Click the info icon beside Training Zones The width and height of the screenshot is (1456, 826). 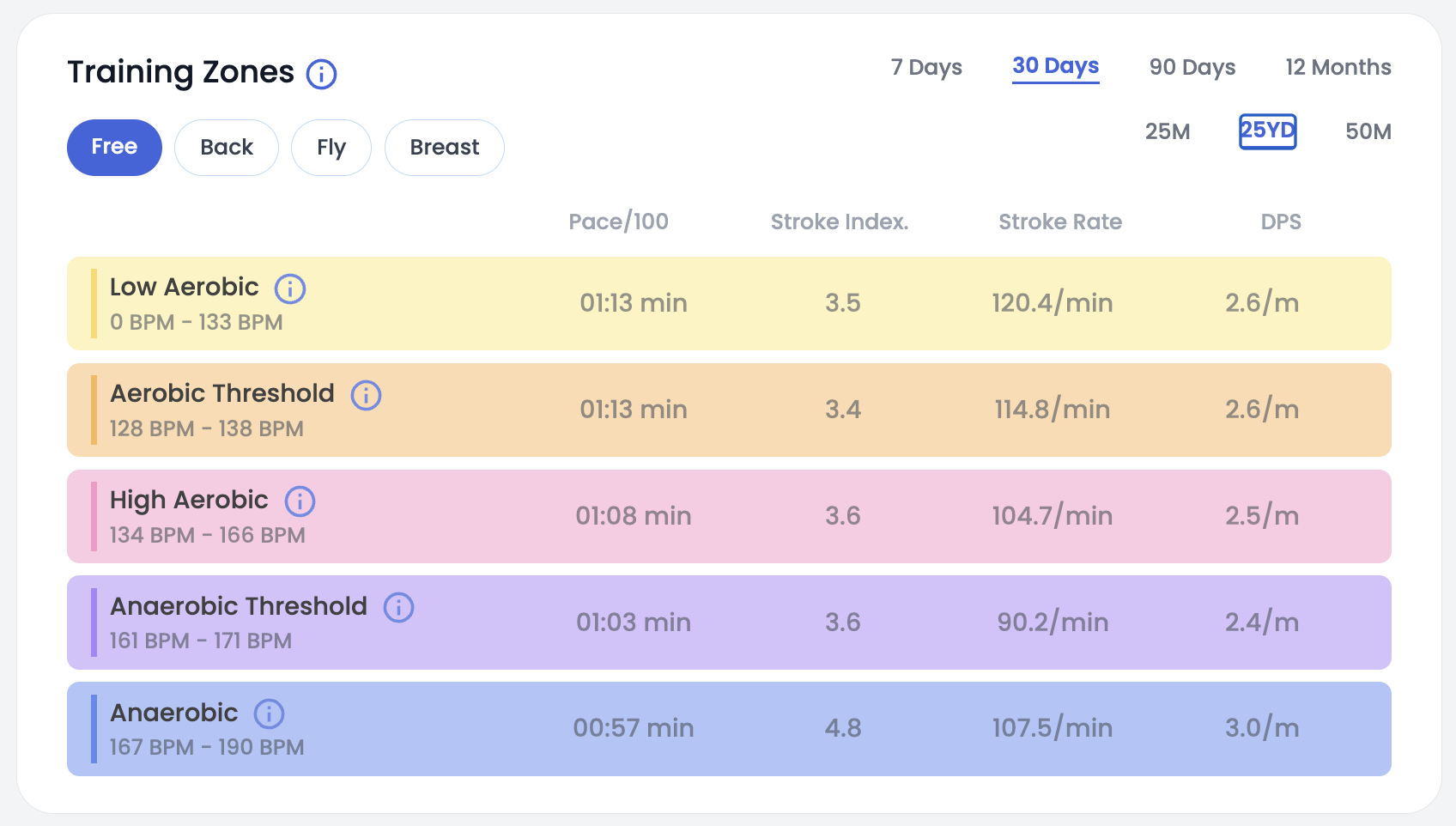322,74
